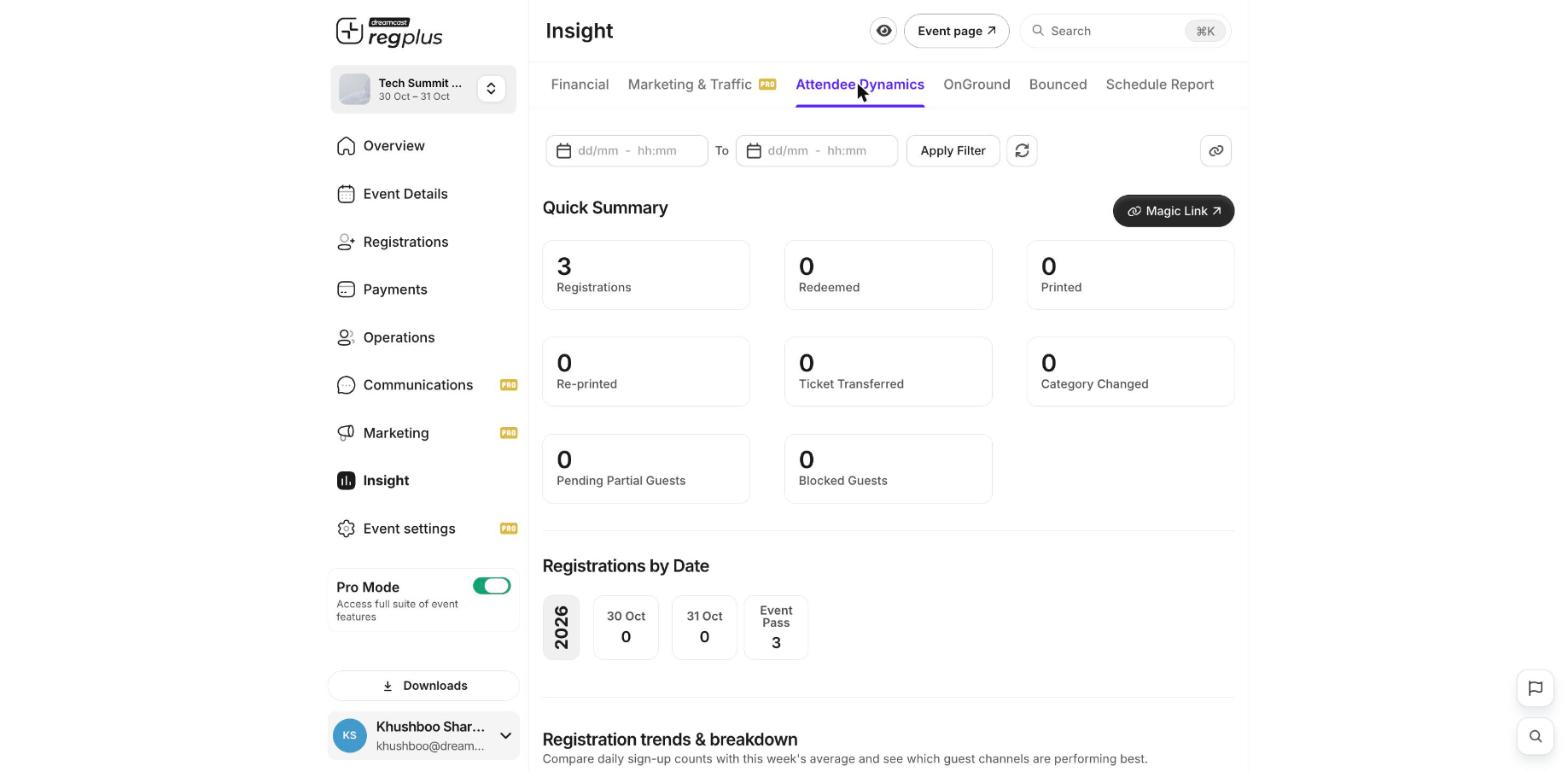Select the 31 Oct date card

tap(704, 628)
